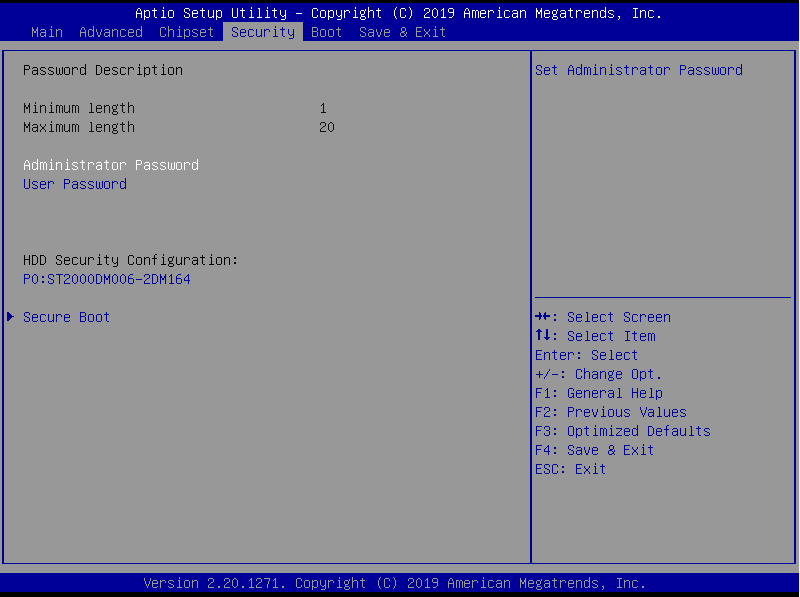This screenshot has height=597, width=800.
Task: Click the arrow icon beside Secure Boot
Action: [11, 317]
